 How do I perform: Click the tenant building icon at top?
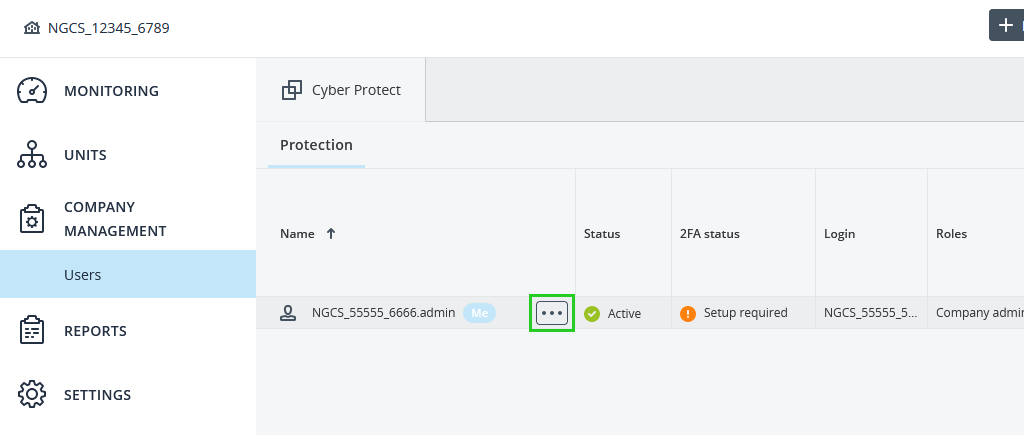point(32,28)
